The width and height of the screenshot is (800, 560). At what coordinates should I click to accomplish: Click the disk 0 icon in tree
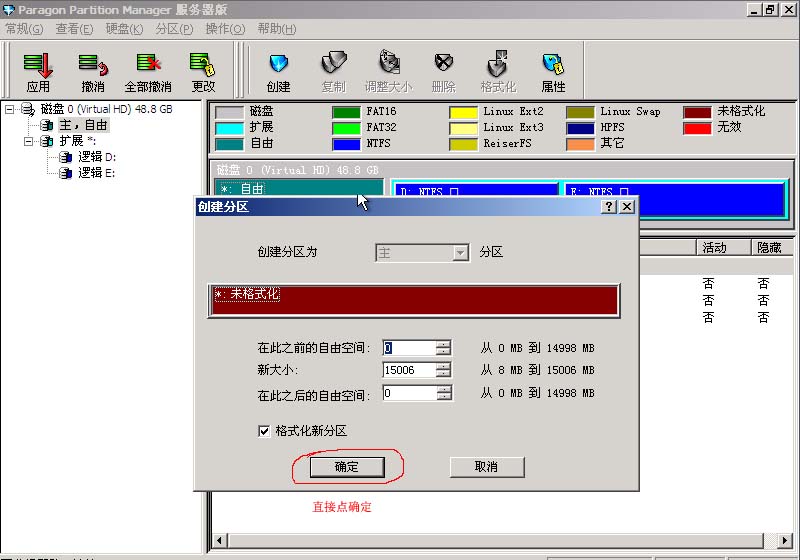[27, 109]
